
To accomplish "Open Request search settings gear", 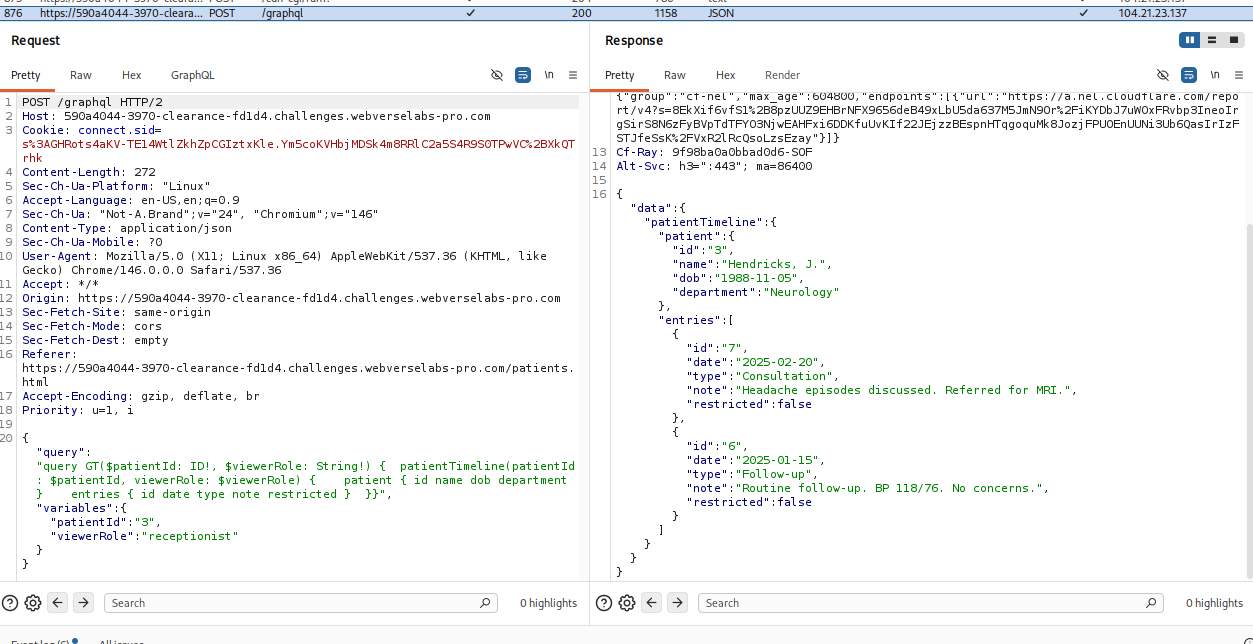I will point(32,603).
